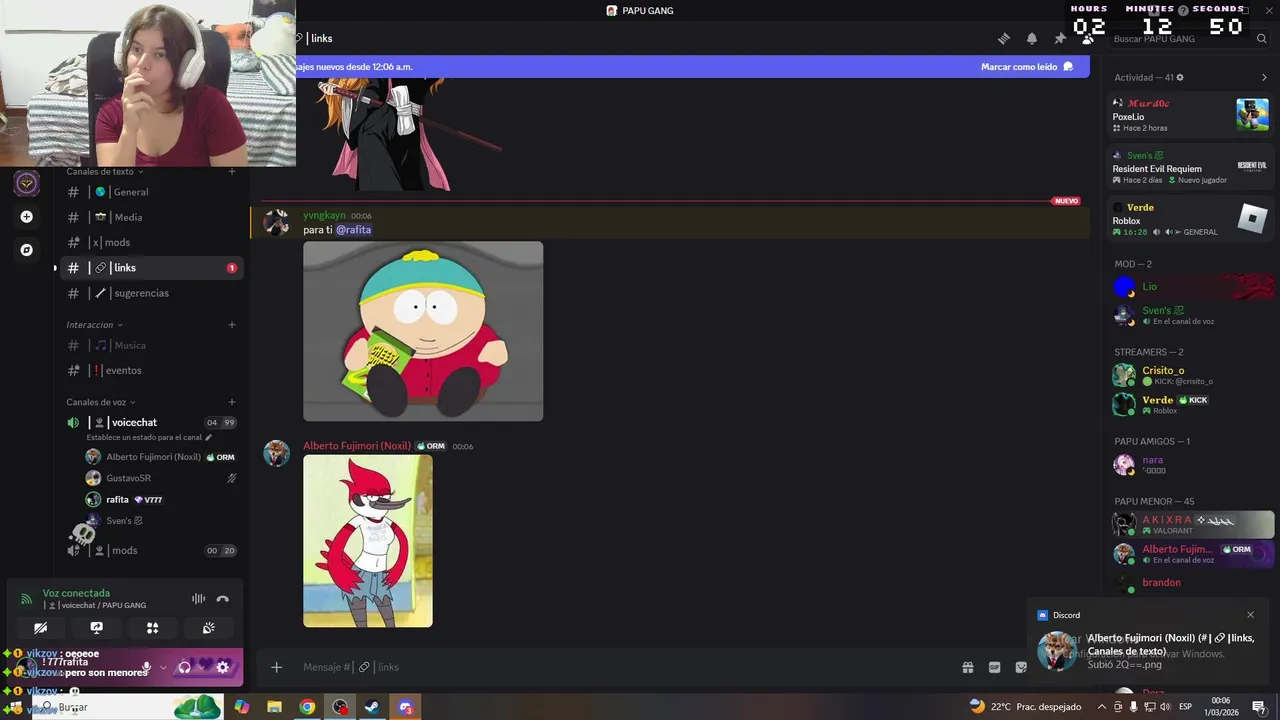Open Windows notification center icon
Screen dimensions: 1280x720
click(x=1259, y=707)
